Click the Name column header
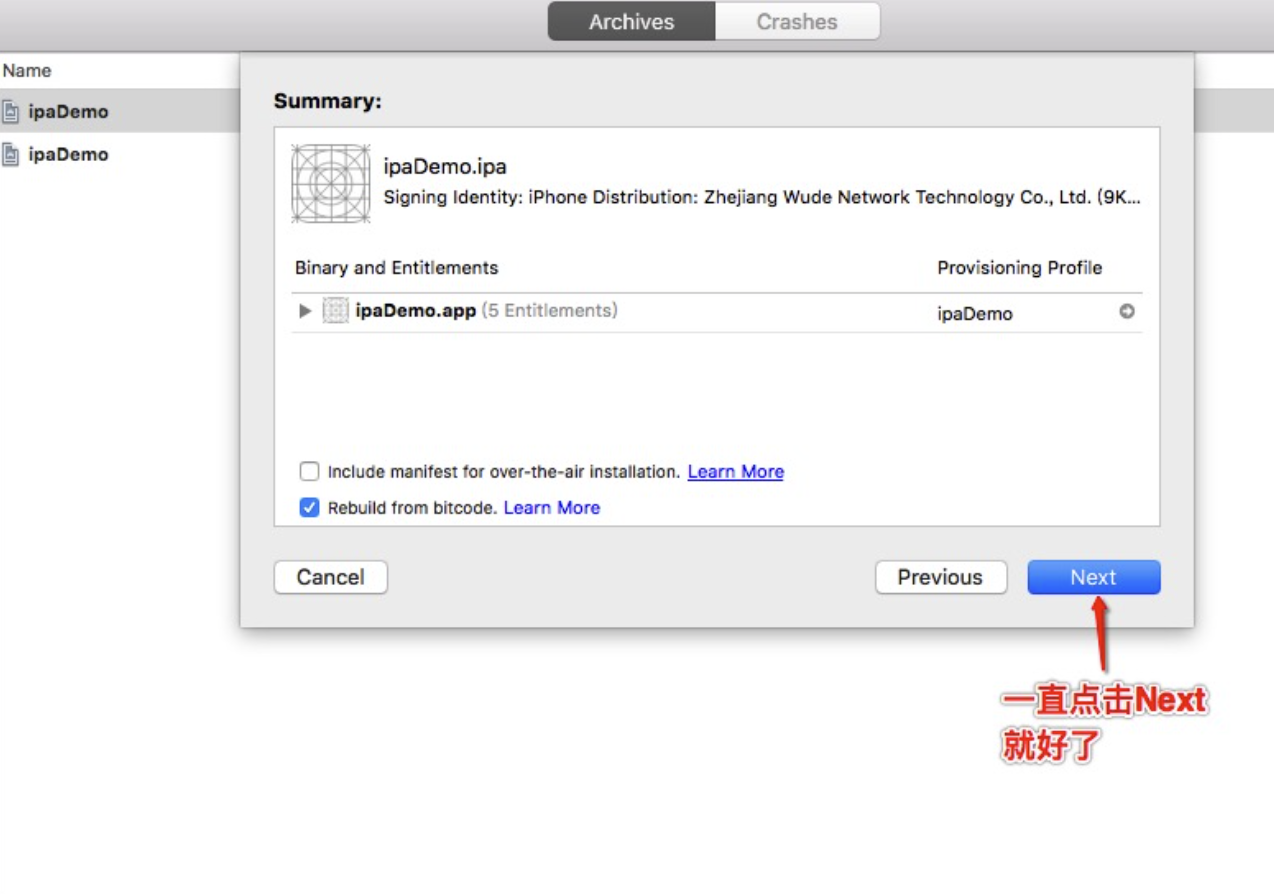Image resolution: width=1274 pixels, height=894 pixels. pos(27,71)
